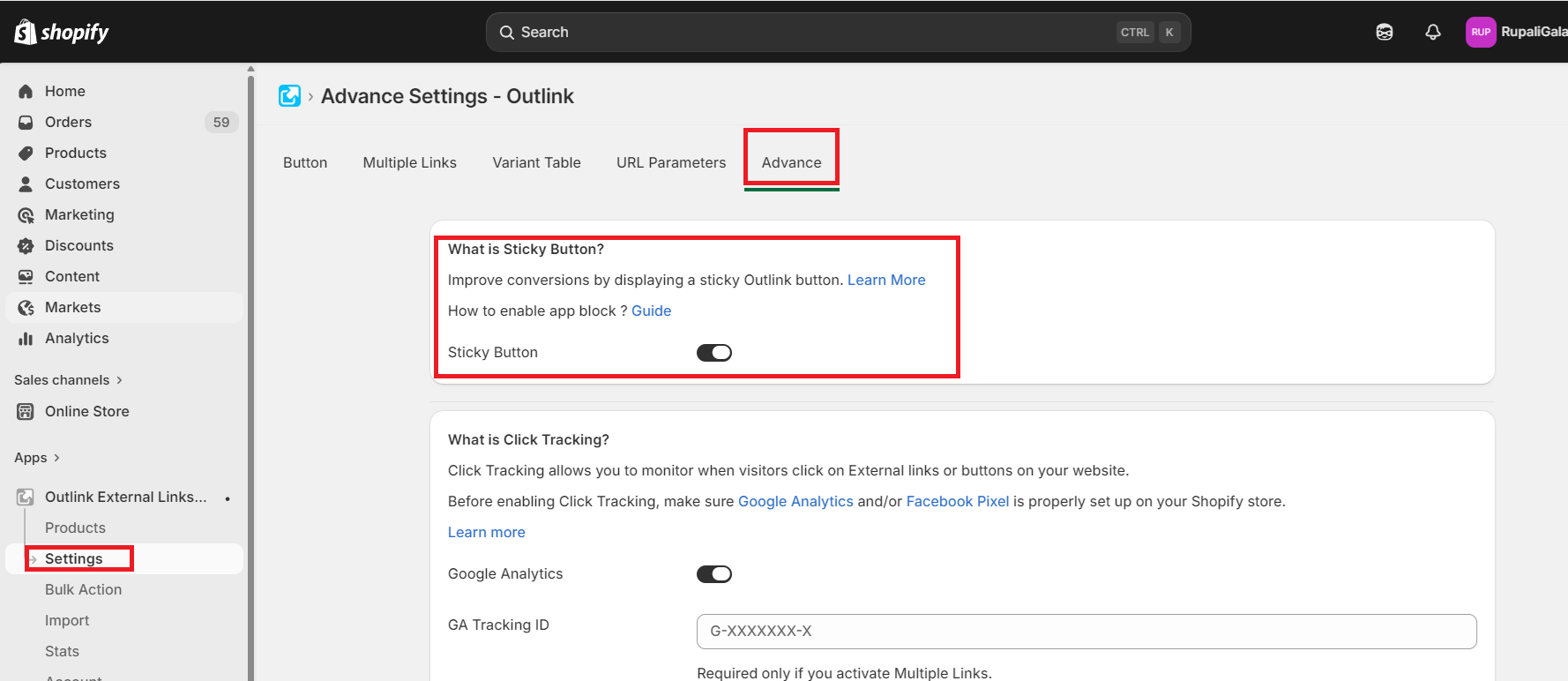Viewport: 1568px width, 681px height.
Task: Toggle the Google Analytics switch
Action: 714,574
